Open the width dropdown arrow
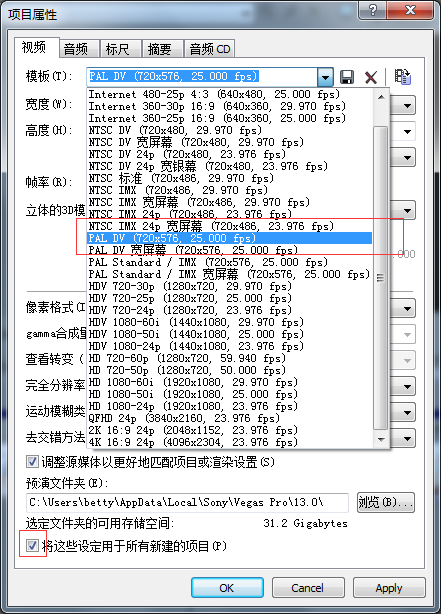This screenshot has height=614, width=441. coord(407,106)
